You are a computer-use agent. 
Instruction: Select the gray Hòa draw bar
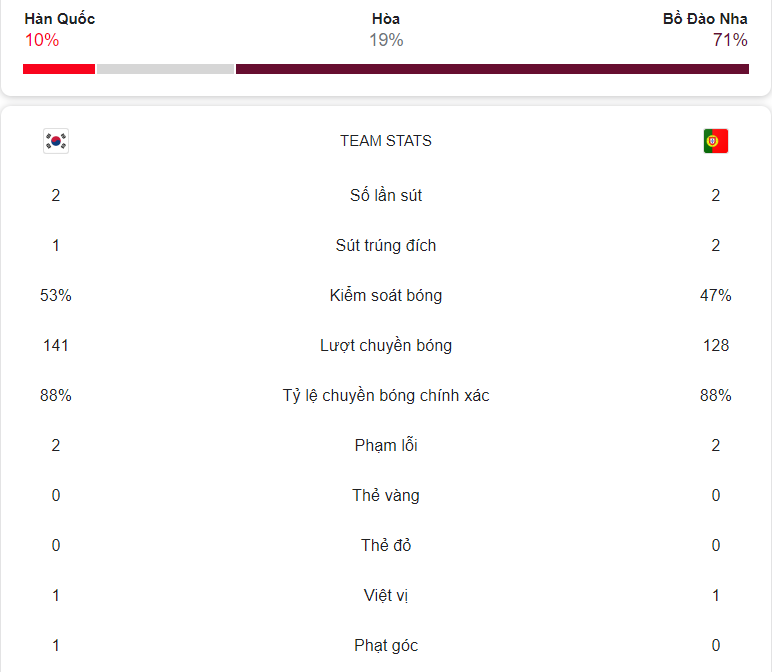(165, 69)
